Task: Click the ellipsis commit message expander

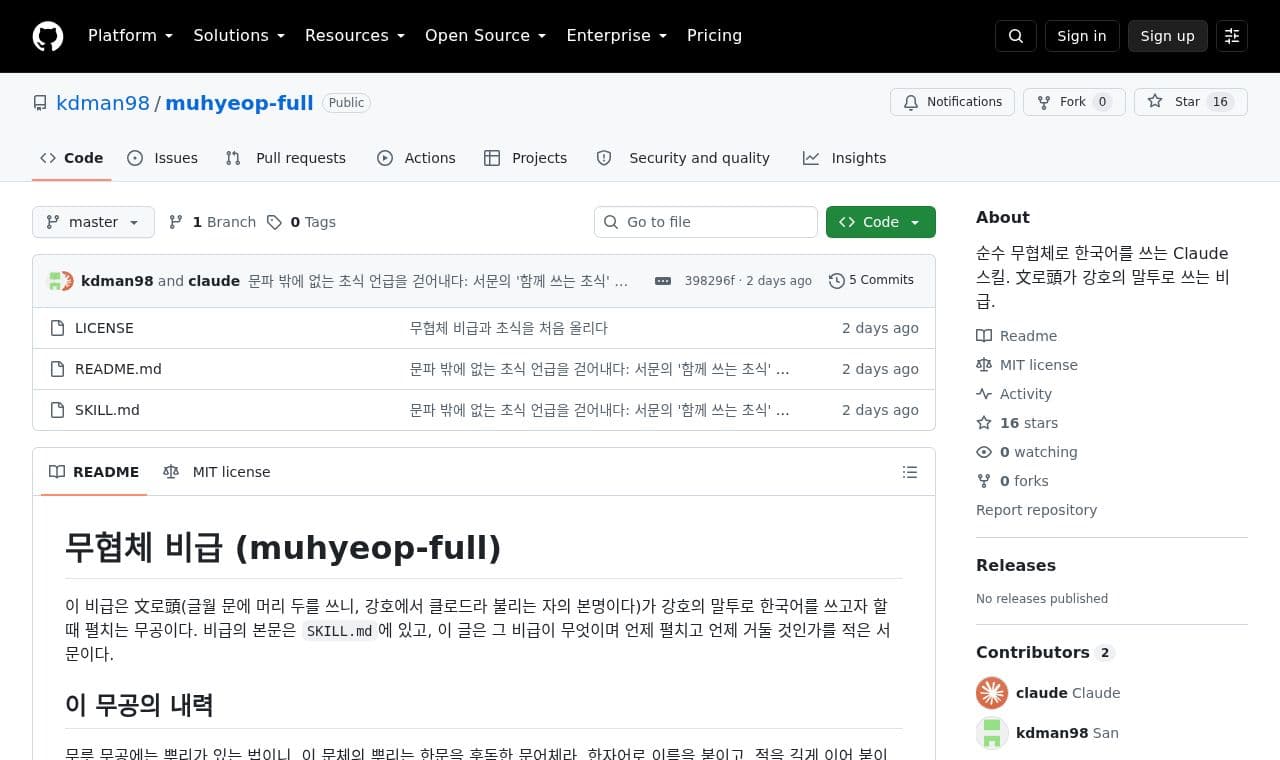Action: 663,281
